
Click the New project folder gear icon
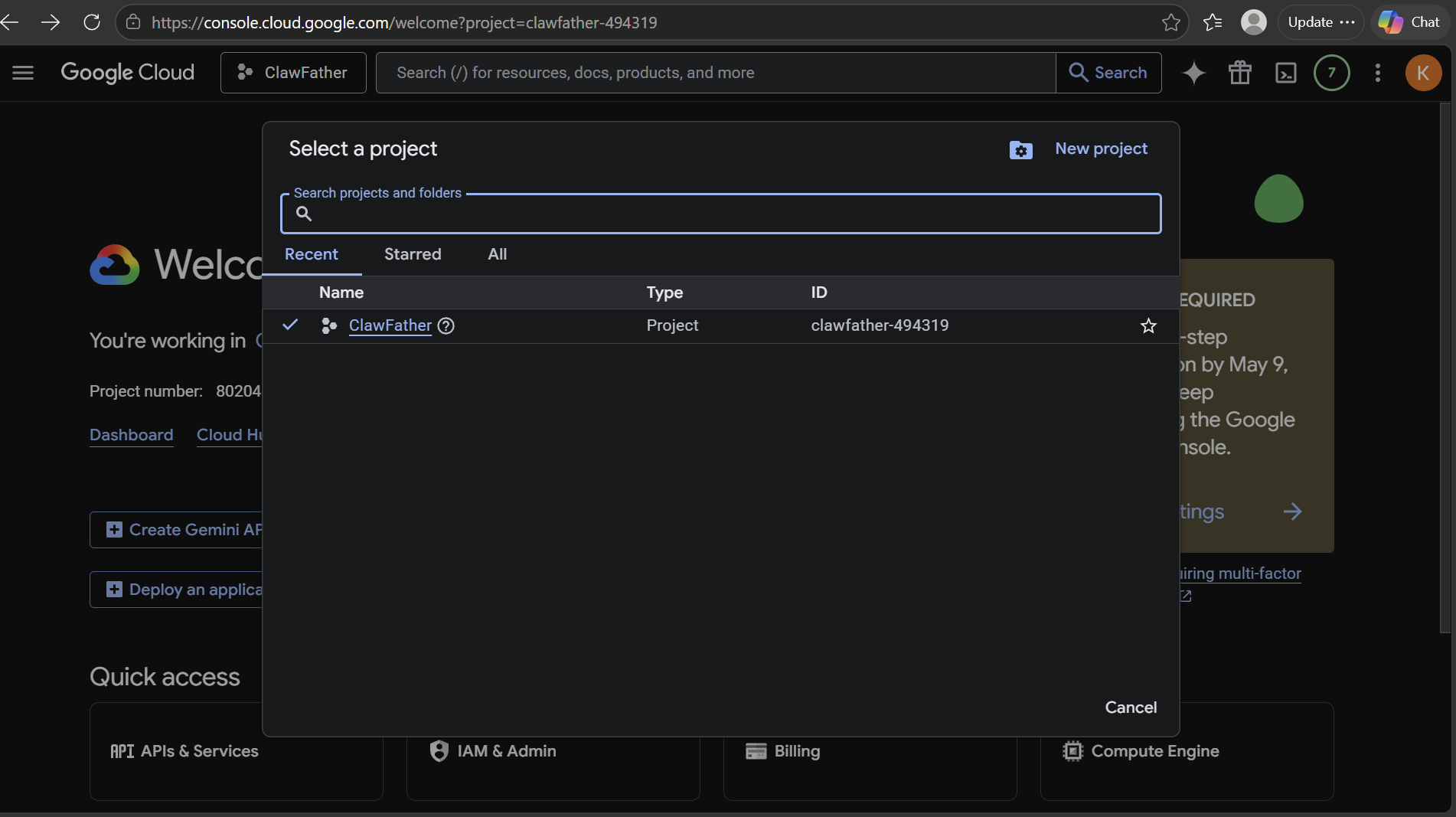point(1020,150)
